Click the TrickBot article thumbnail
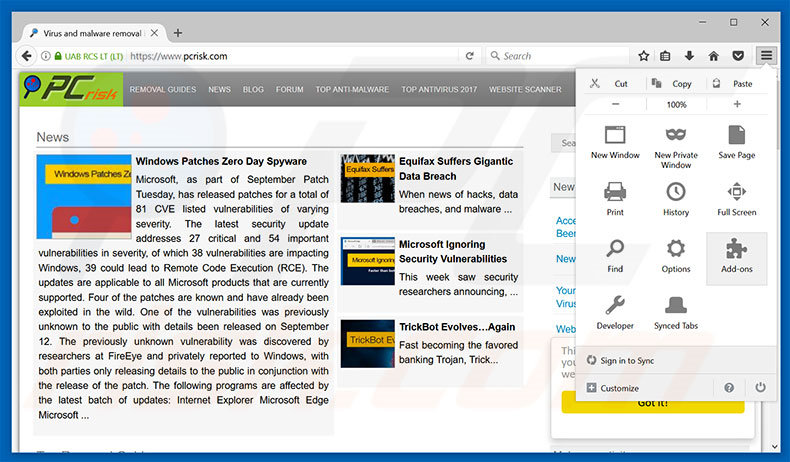The image size is (790, 462). point(367,344)
